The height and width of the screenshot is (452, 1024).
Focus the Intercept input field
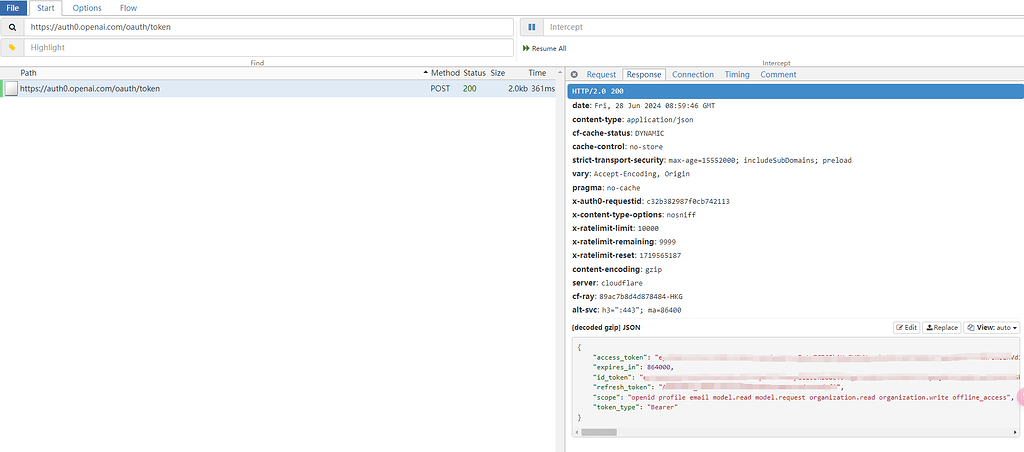(x=783, y=27)
